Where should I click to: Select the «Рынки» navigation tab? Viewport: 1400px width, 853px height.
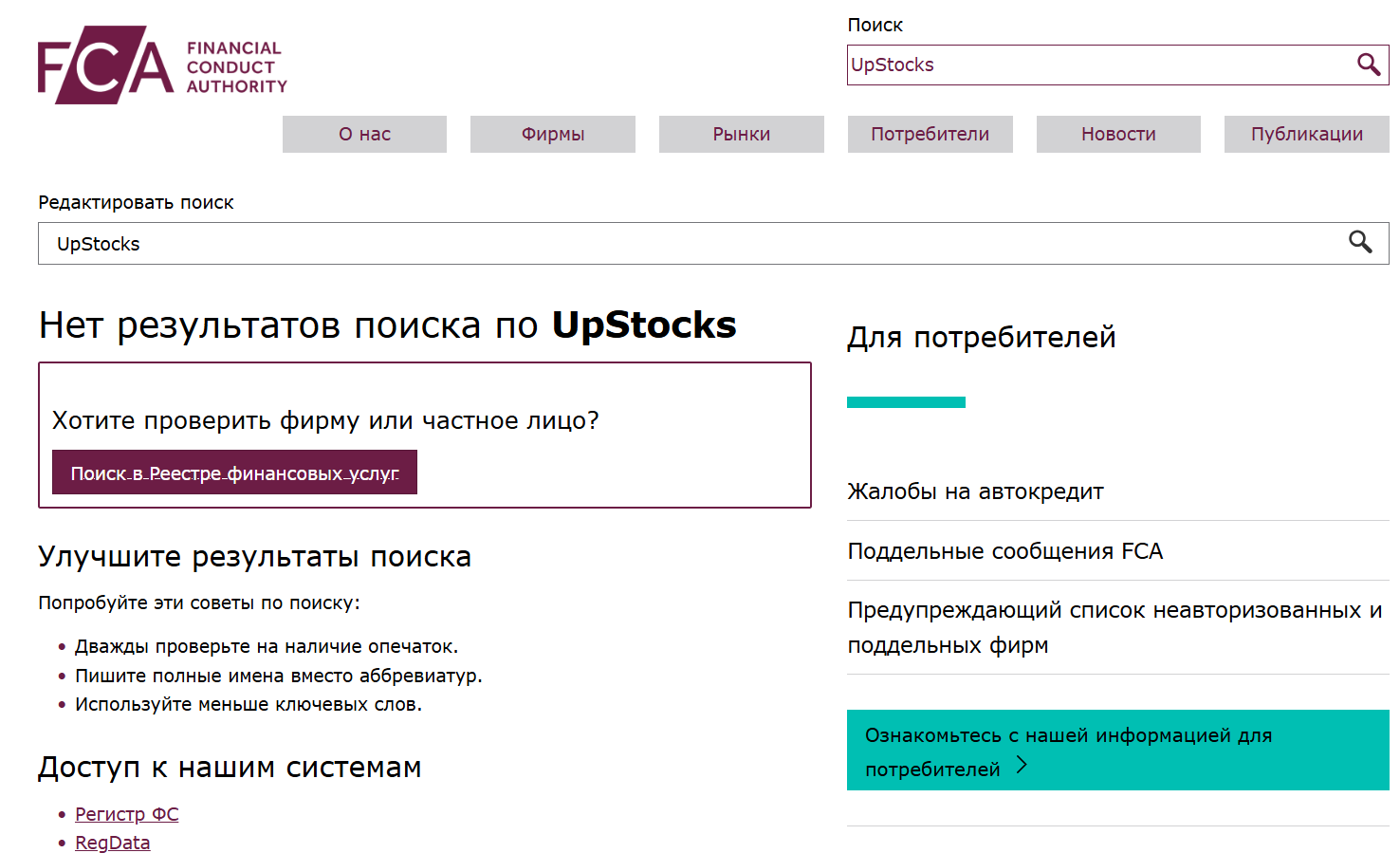coord(741,134)
